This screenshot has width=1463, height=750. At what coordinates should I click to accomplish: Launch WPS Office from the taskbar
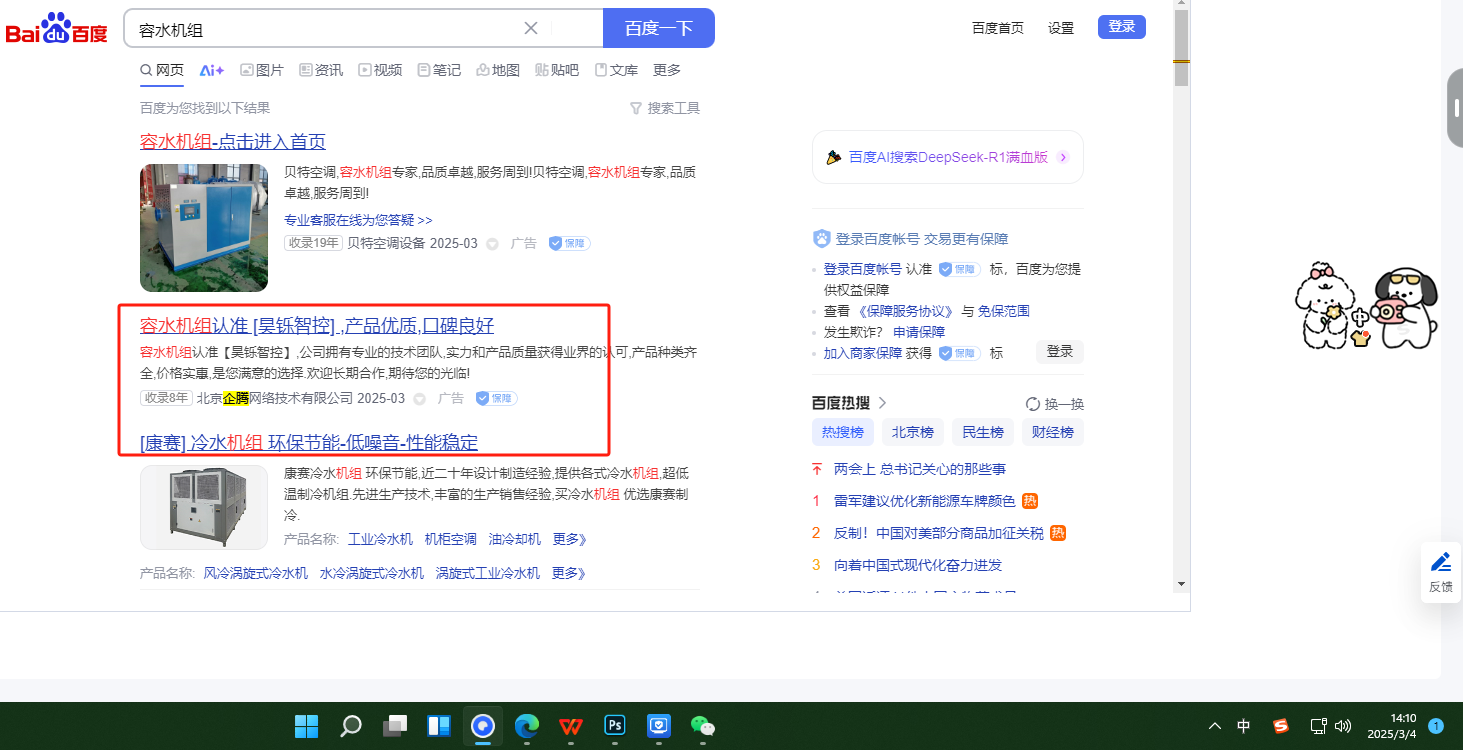(x=571, y=726)
